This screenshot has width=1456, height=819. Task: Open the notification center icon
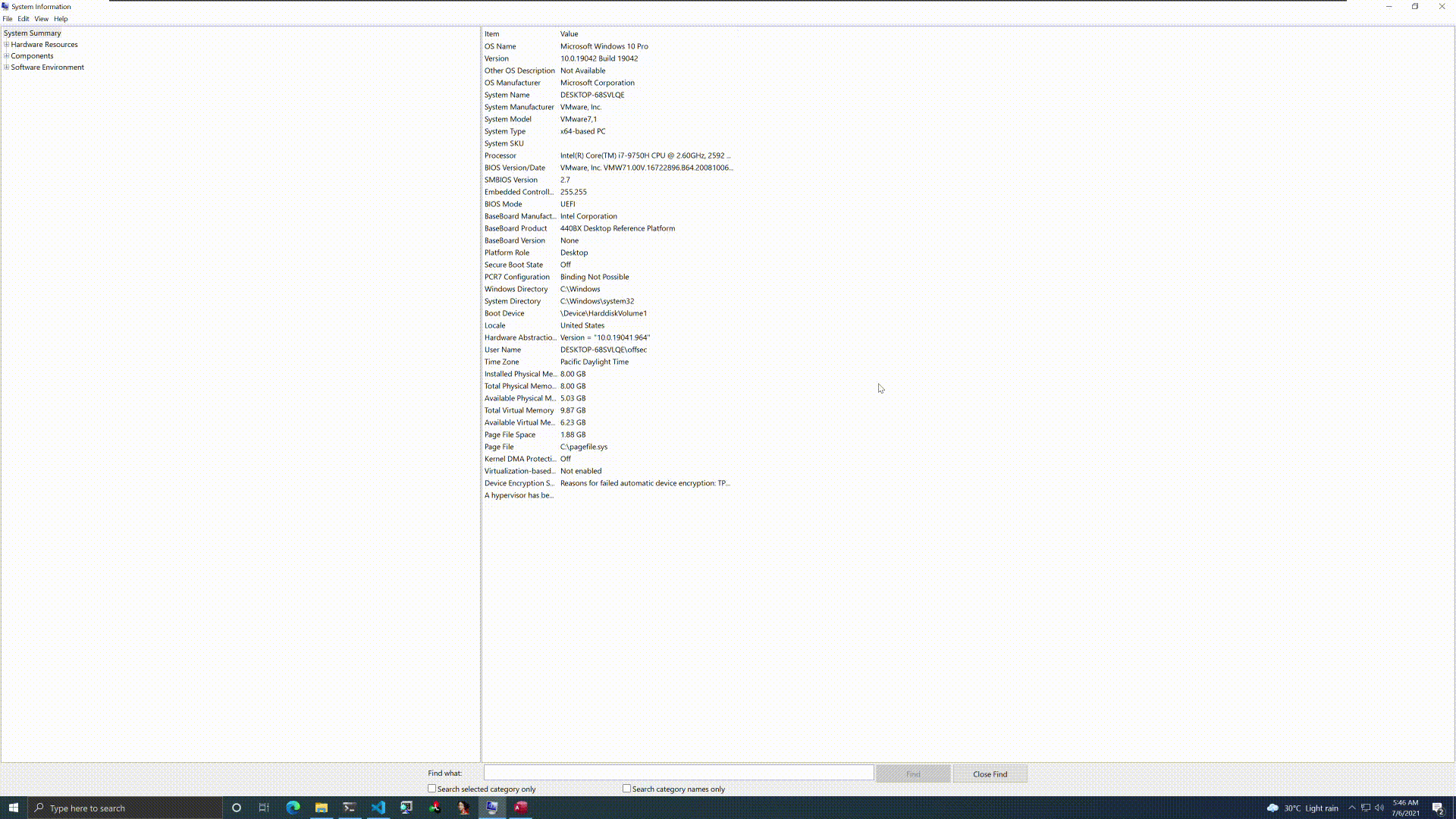pyautogui.click(x=1437, y=808)
